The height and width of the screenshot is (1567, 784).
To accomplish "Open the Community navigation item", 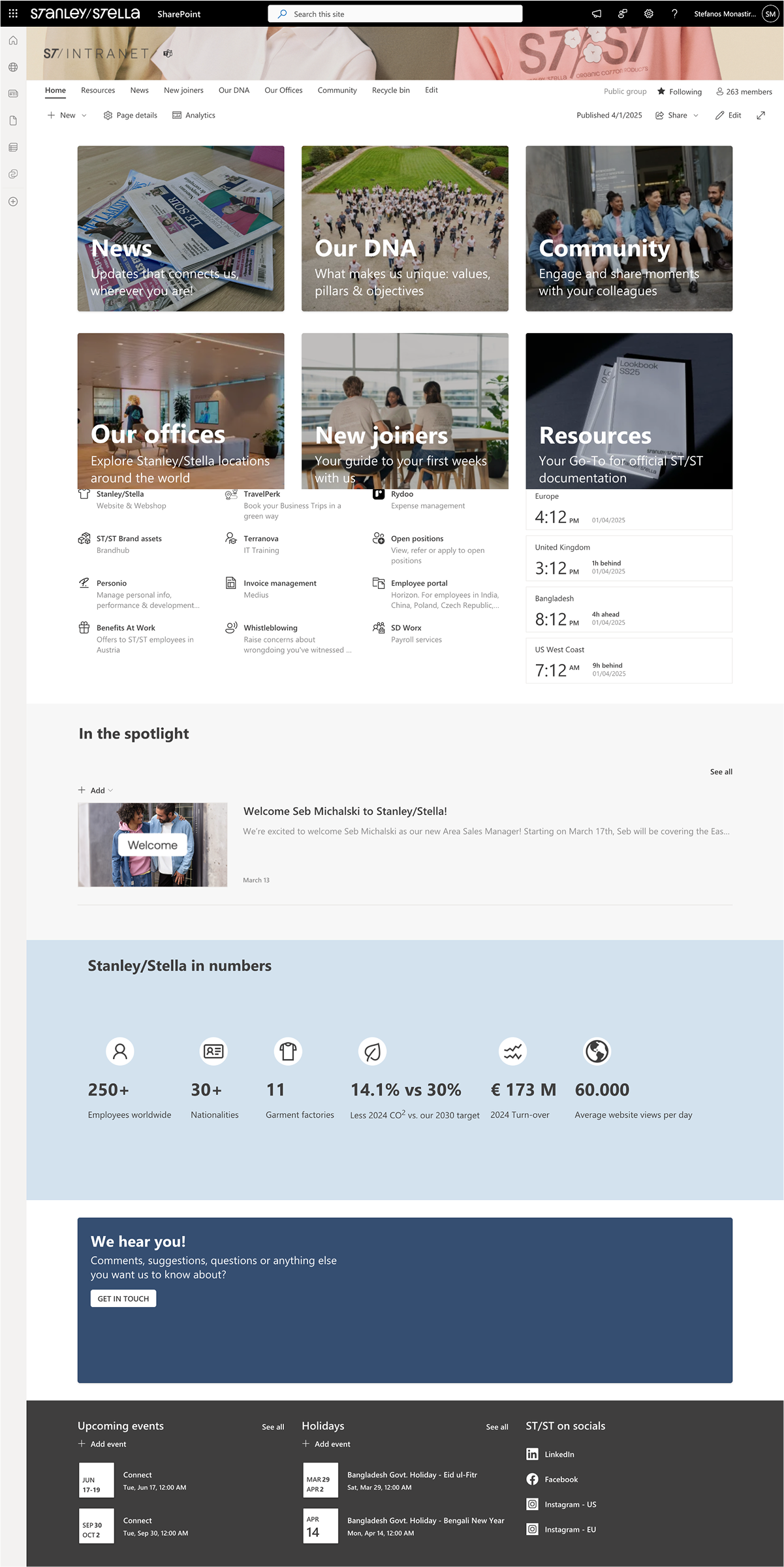I will click(337, 90).
